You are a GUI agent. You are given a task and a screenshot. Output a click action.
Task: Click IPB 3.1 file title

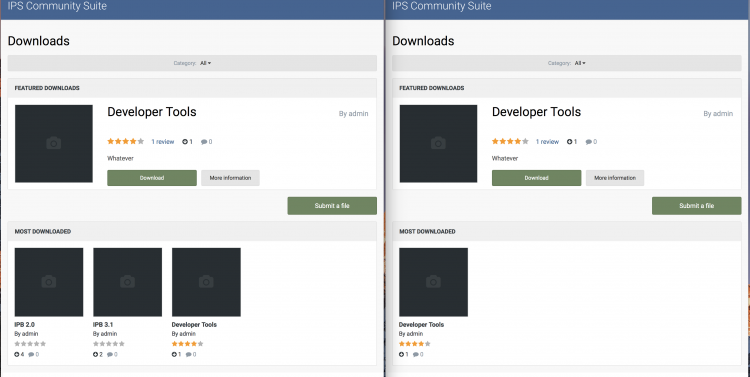pyautogui.click(x=103, y=324)
